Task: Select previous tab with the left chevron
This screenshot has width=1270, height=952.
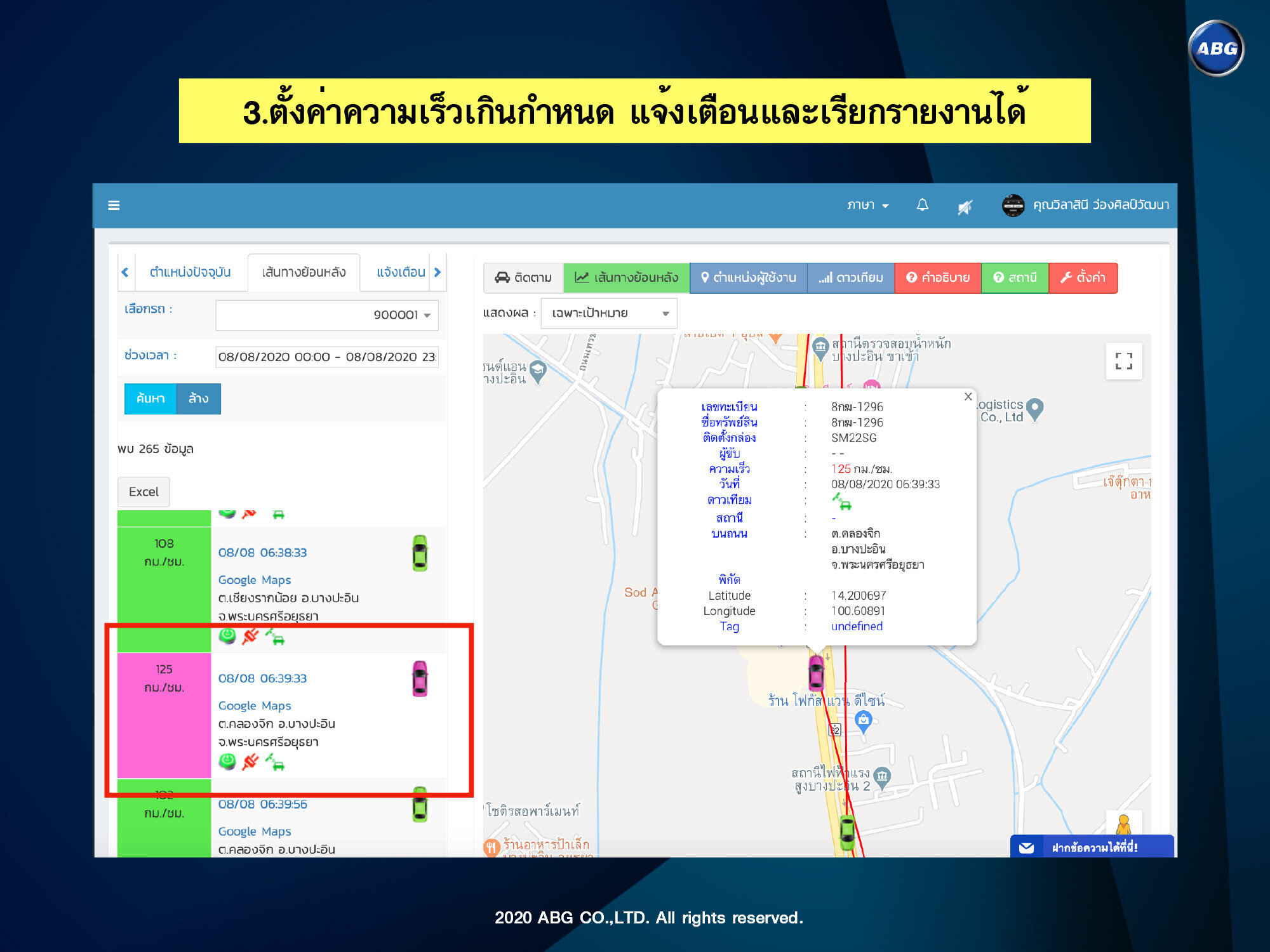Action: coord(125,272)
